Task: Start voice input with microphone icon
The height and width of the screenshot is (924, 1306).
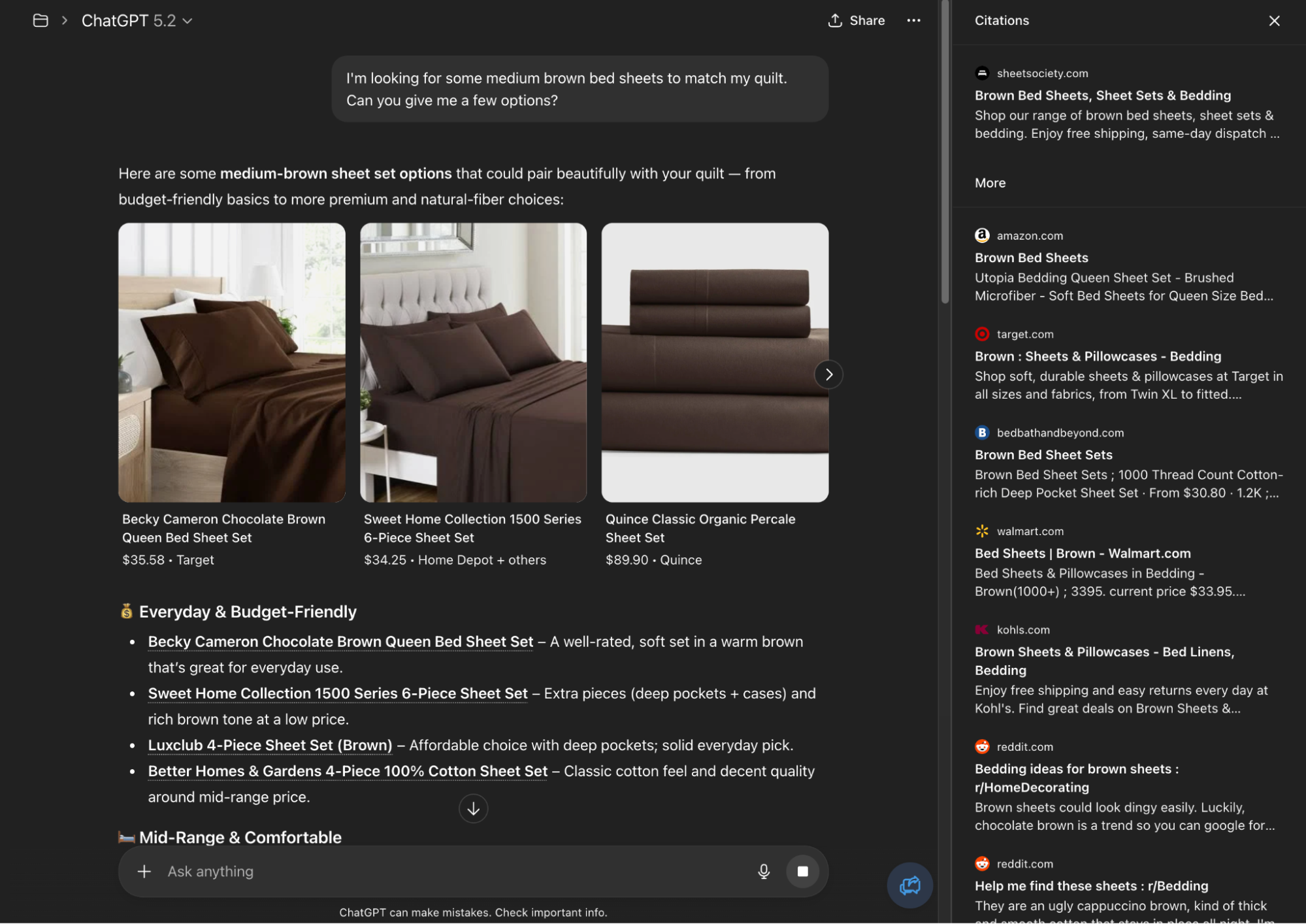Action: click(763, 871)
